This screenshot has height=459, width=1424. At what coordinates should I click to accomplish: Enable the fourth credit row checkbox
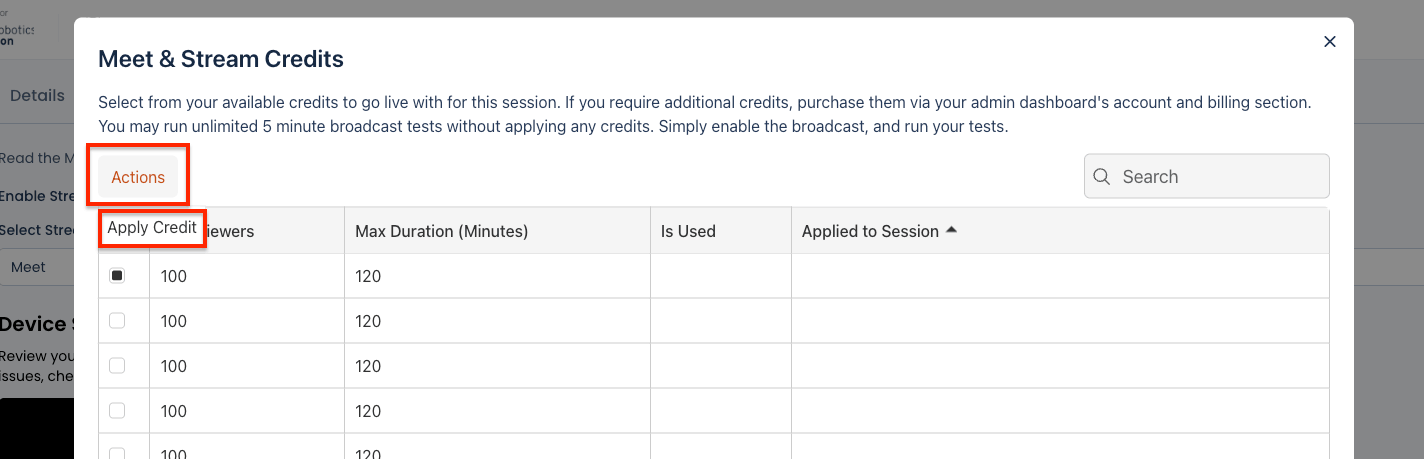point(117,410)
